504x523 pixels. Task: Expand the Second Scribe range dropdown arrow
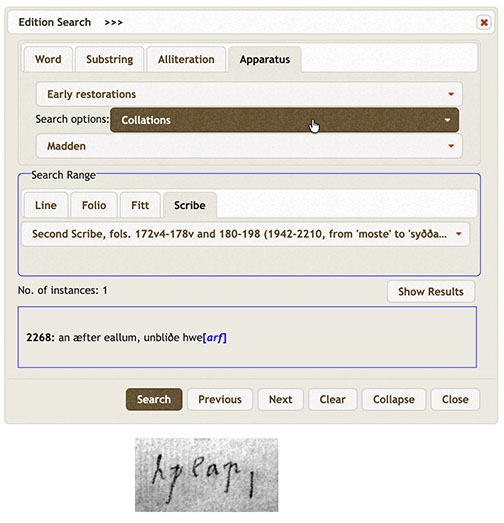point(459,234)
